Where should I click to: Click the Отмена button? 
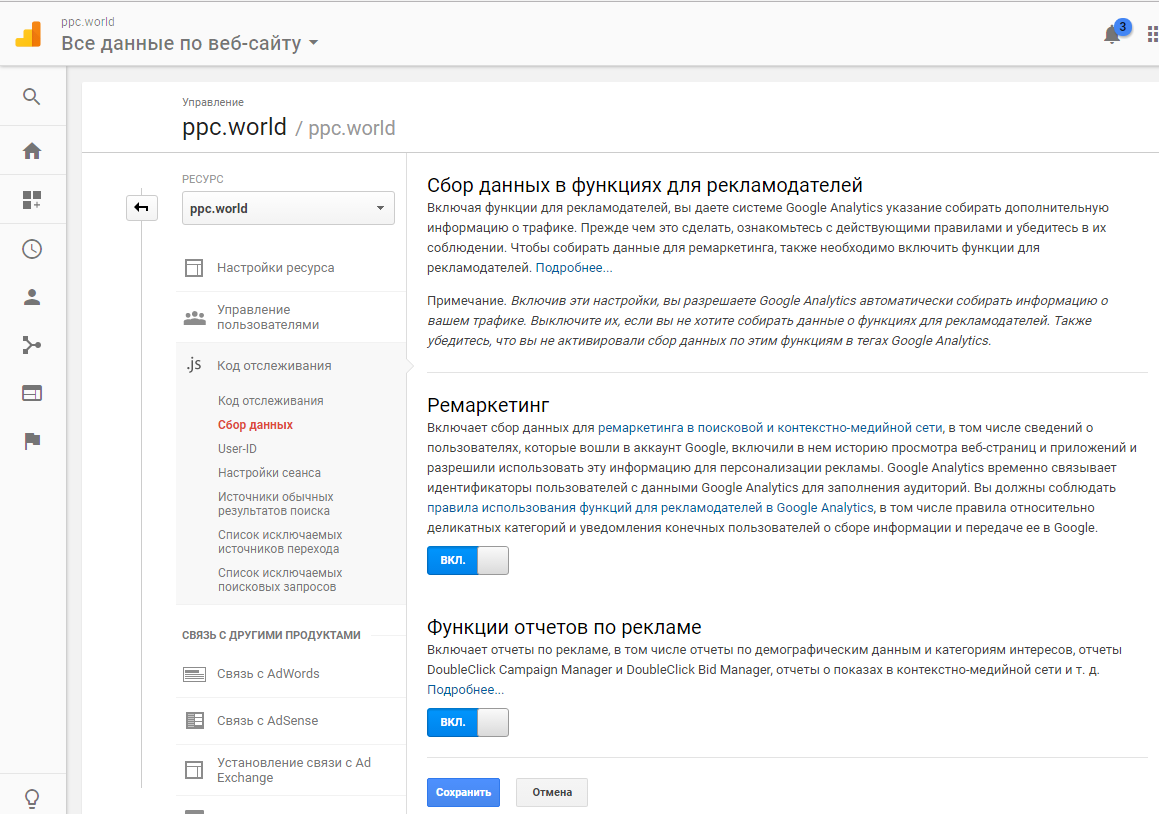pos(552,792)
